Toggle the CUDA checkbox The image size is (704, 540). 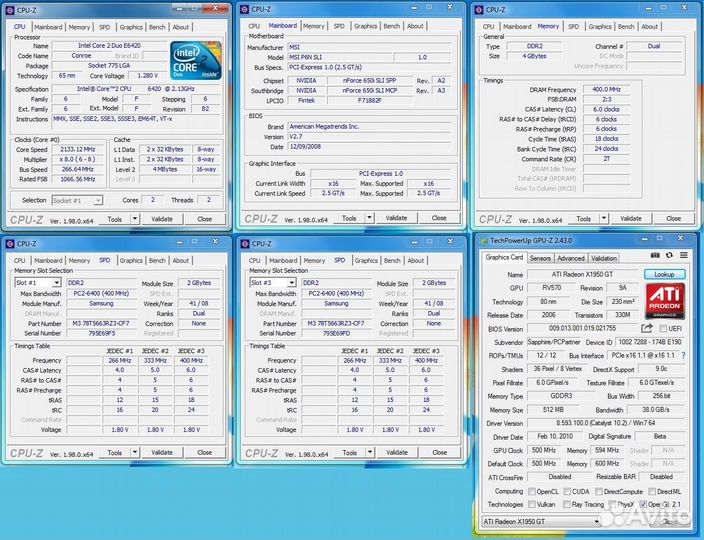567,492
